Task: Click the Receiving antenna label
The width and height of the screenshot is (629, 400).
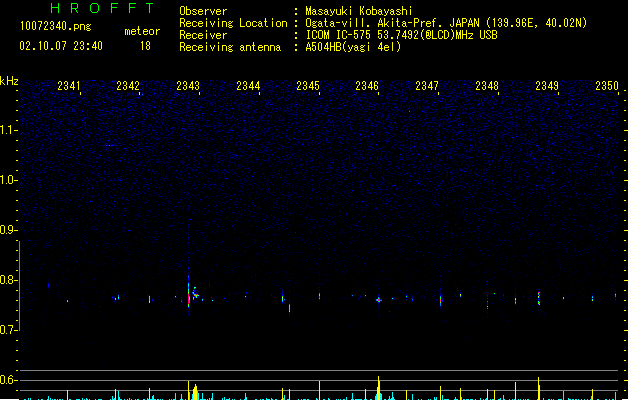Action: (x=230, y=47)
